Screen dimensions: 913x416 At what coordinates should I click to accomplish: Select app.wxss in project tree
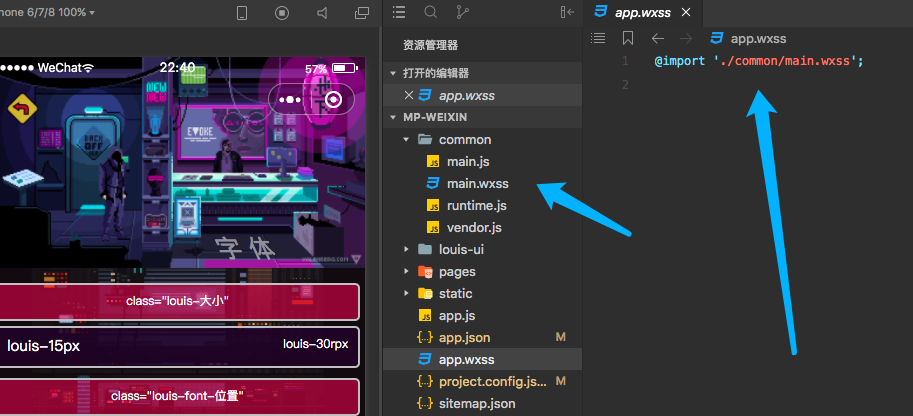pyautogui.click(x=483, y=359)
